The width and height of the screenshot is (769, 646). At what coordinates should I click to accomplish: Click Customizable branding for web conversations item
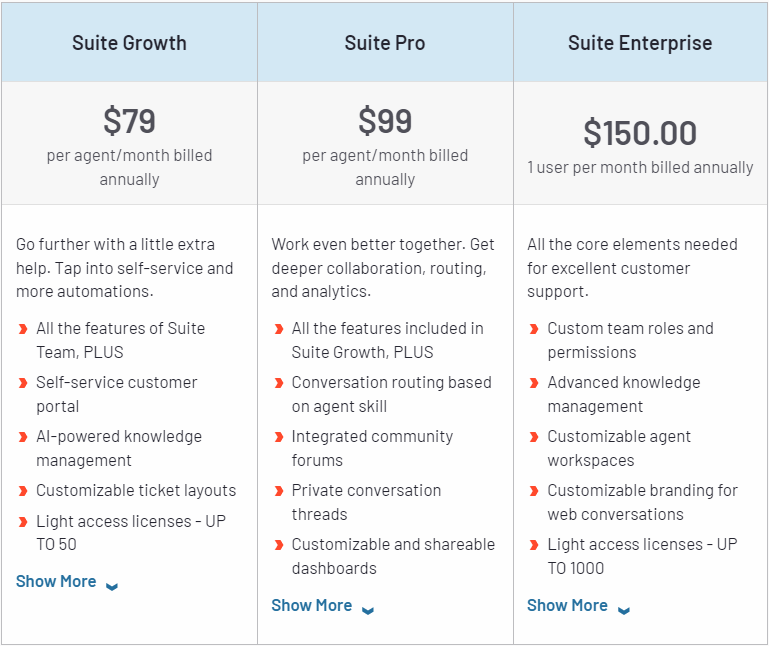pyautogui.click(x=642, y=502)
